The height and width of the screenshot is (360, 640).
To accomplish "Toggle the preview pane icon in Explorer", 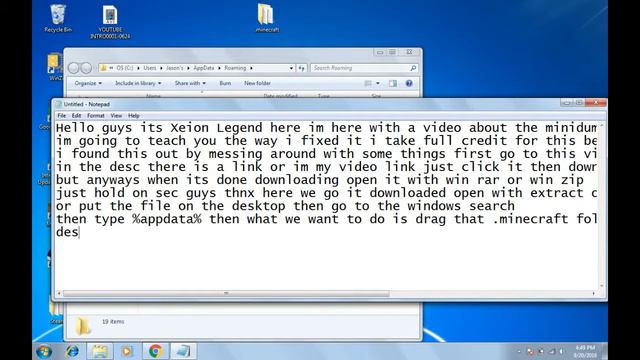I will 393,83.
